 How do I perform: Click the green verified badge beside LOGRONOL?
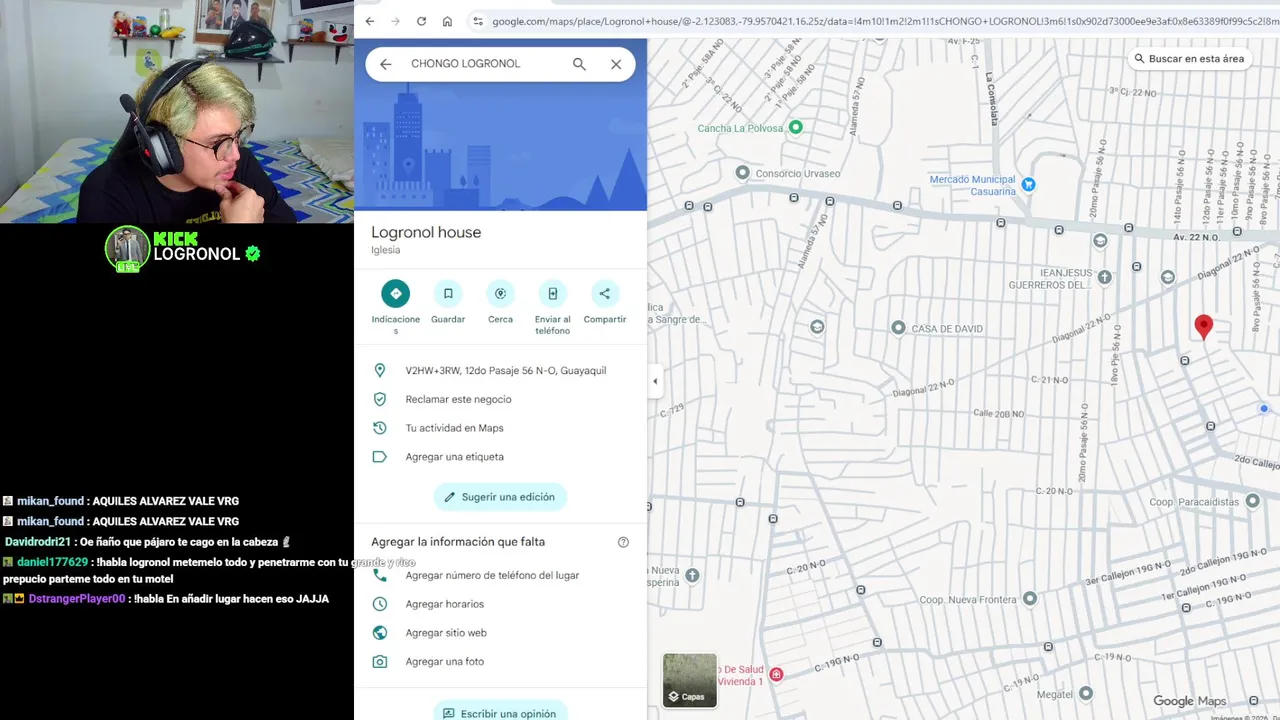[x=253, y=254]
